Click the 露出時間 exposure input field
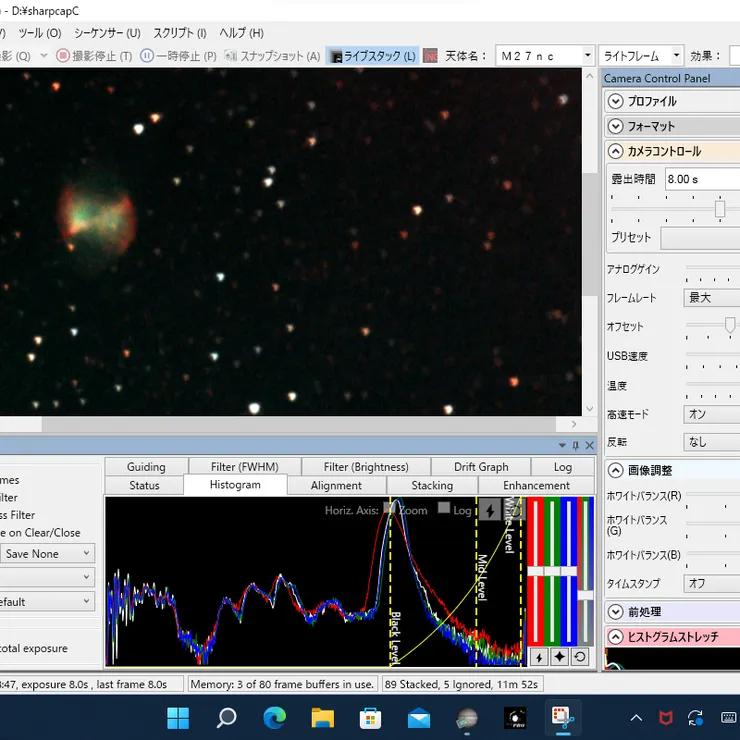Image resolution: width=740 pixels, height=740 pixels. pyautogui.click(x=700, y=179)
